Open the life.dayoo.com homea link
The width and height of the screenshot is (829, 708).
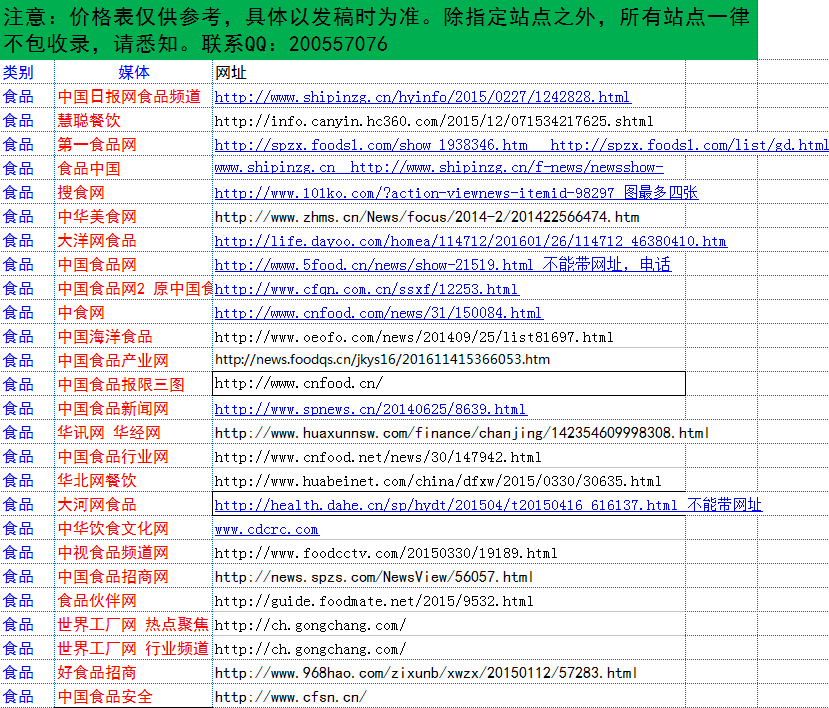tap(471, 241)
